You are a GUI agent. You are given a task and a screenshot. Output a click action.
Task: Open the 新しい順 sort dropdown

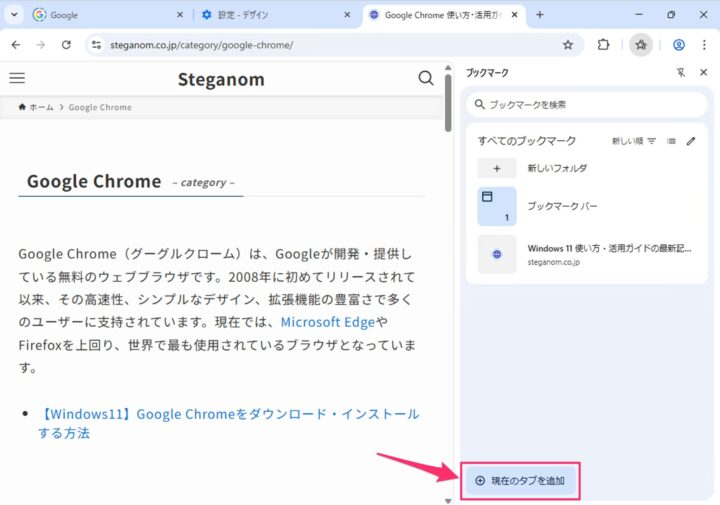tap(634, 141)
